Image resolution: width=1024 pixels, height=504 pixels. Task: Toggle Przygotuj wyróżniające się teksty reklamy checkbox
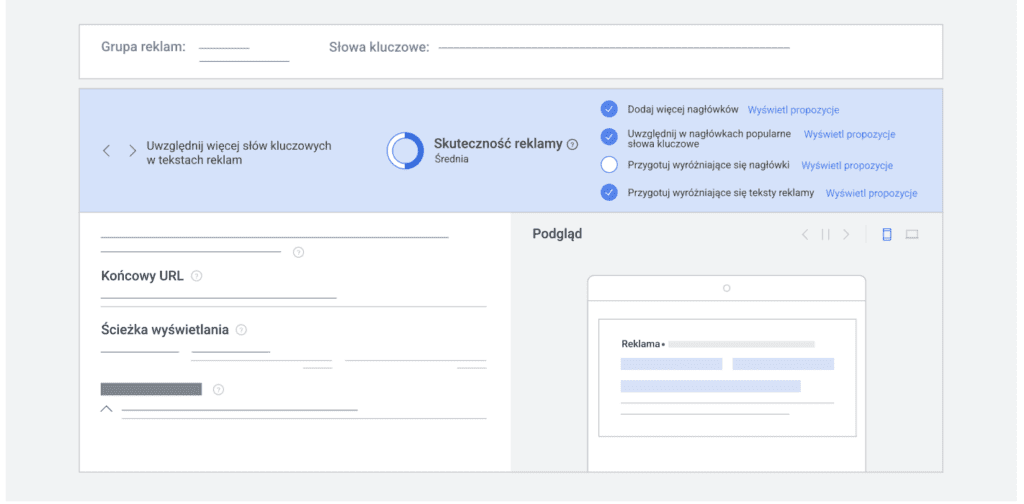(x=609, y=193)
